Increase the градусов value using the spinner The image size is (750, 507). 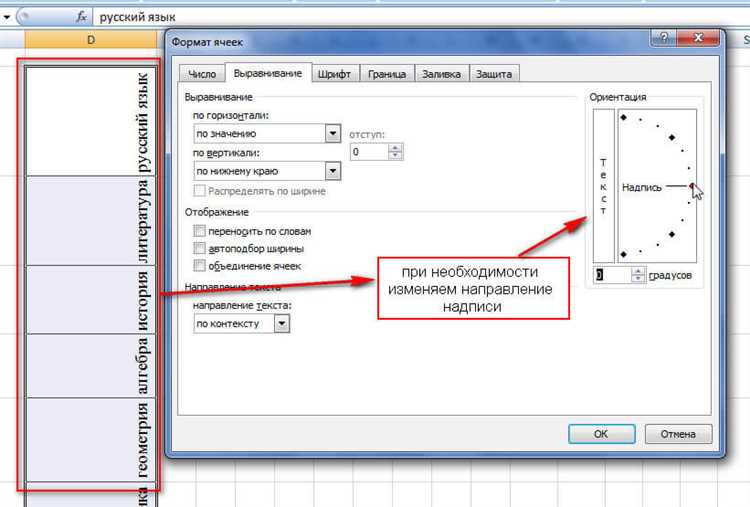pyautogui.click(x=639, y=270)
